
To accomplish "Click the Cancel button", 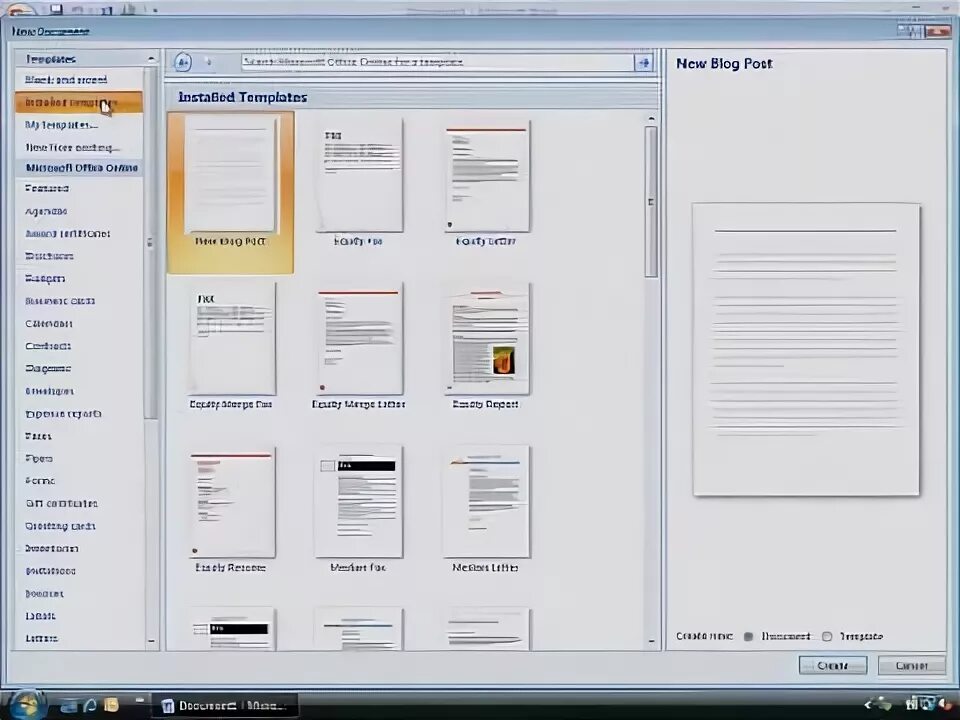I will tap(912, 666).
